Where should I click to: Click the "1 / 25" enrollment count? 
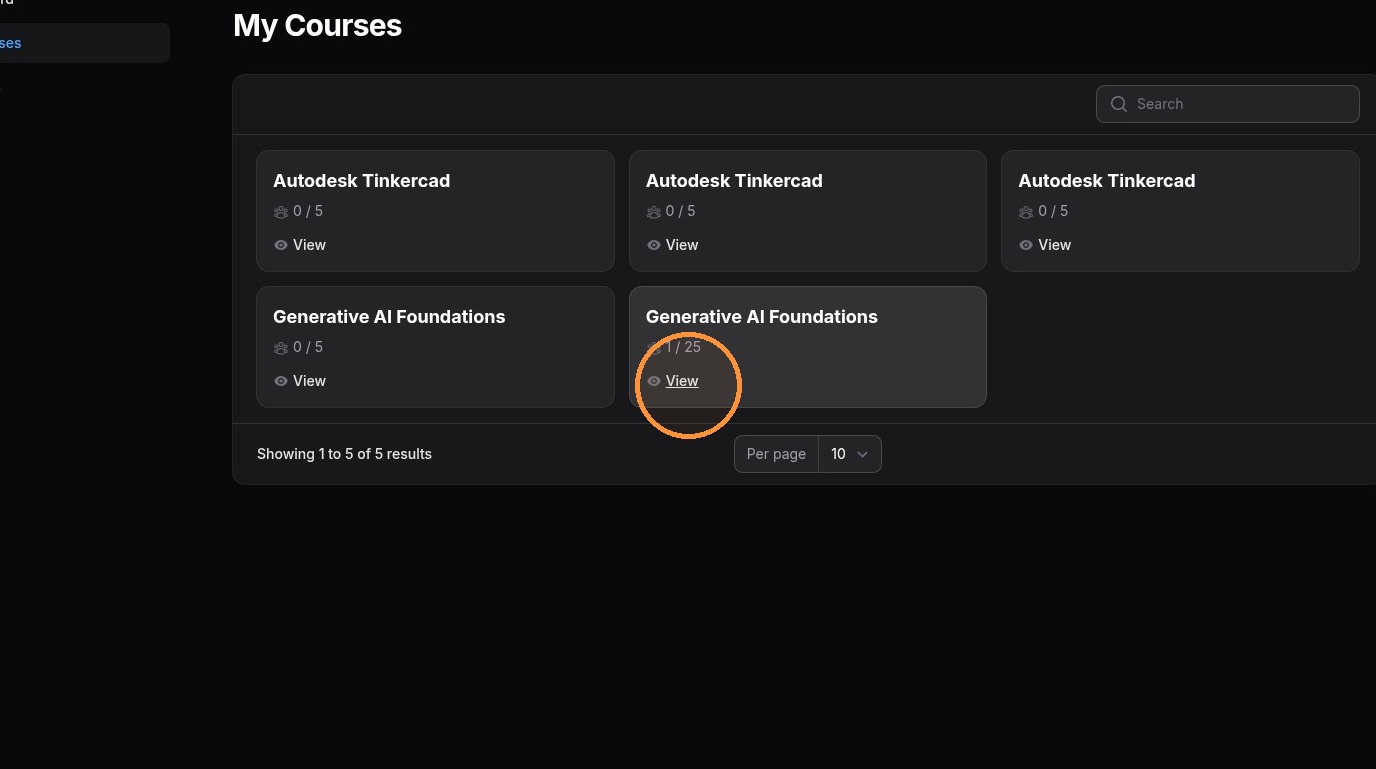click(x=684, y=347)
